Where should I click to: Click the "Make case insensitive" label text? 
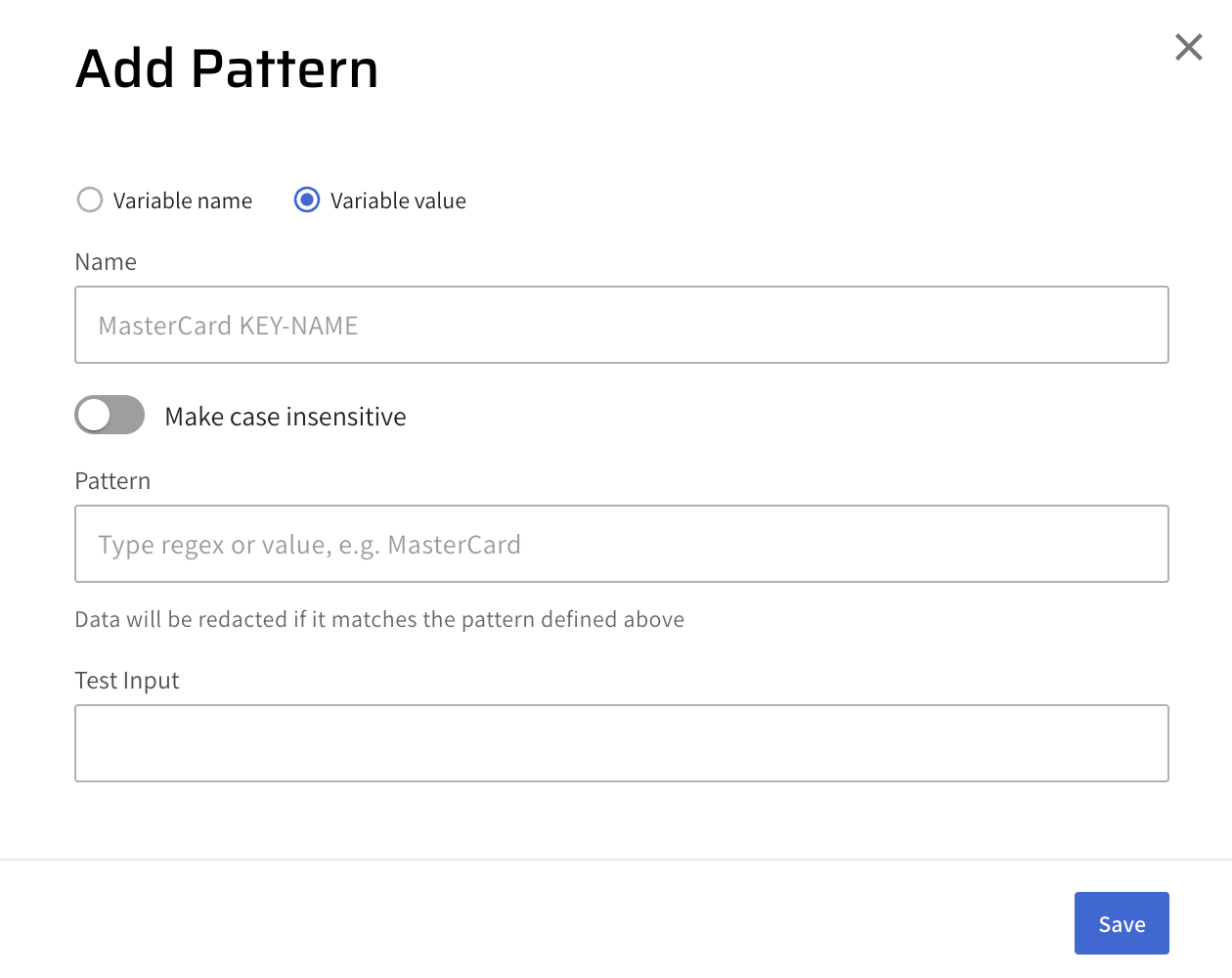tap(286, 417)
